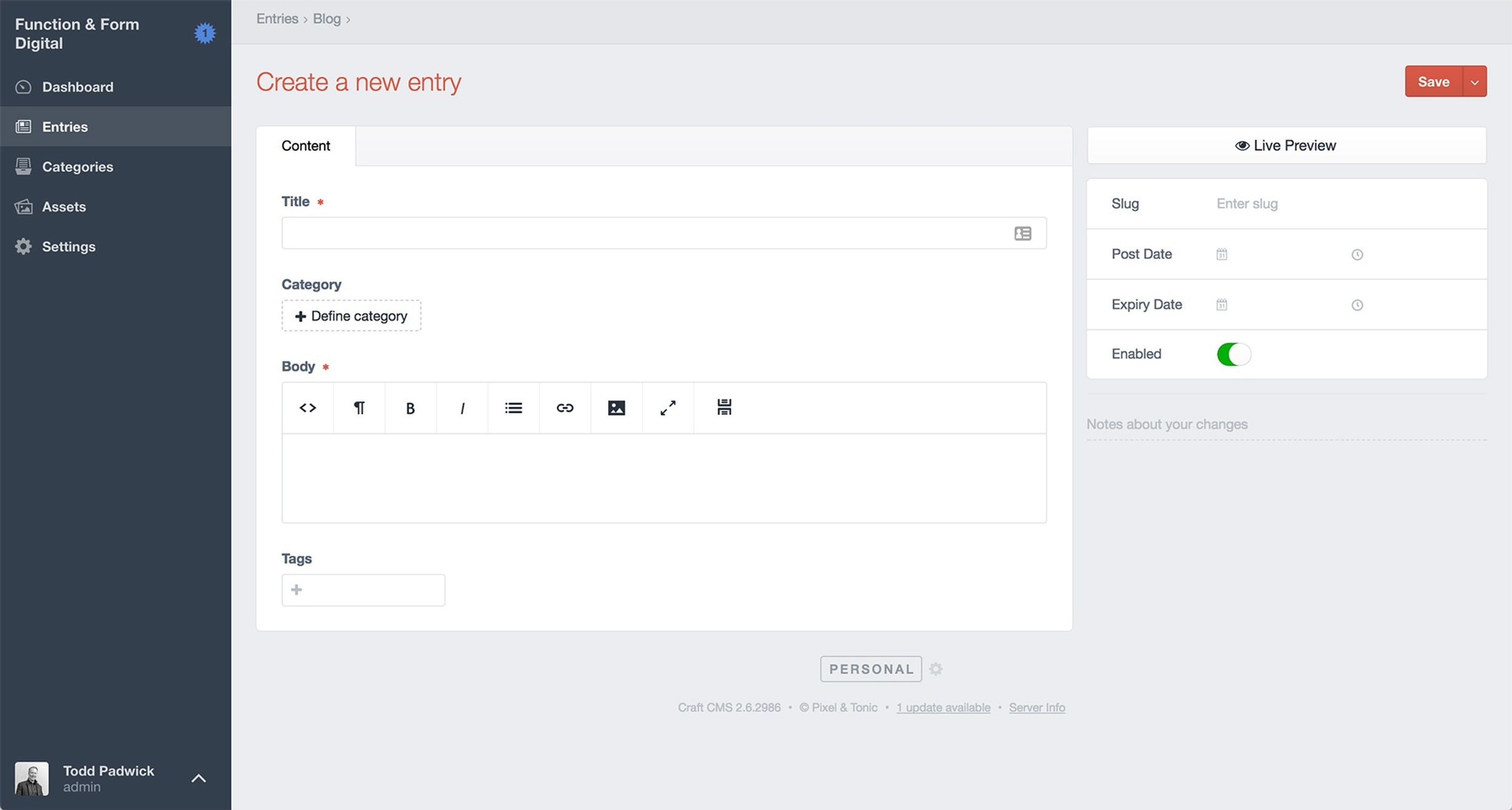
Task: Go to Categories in the sidebar
Action: pyautogui.click(x=78, y=167)
